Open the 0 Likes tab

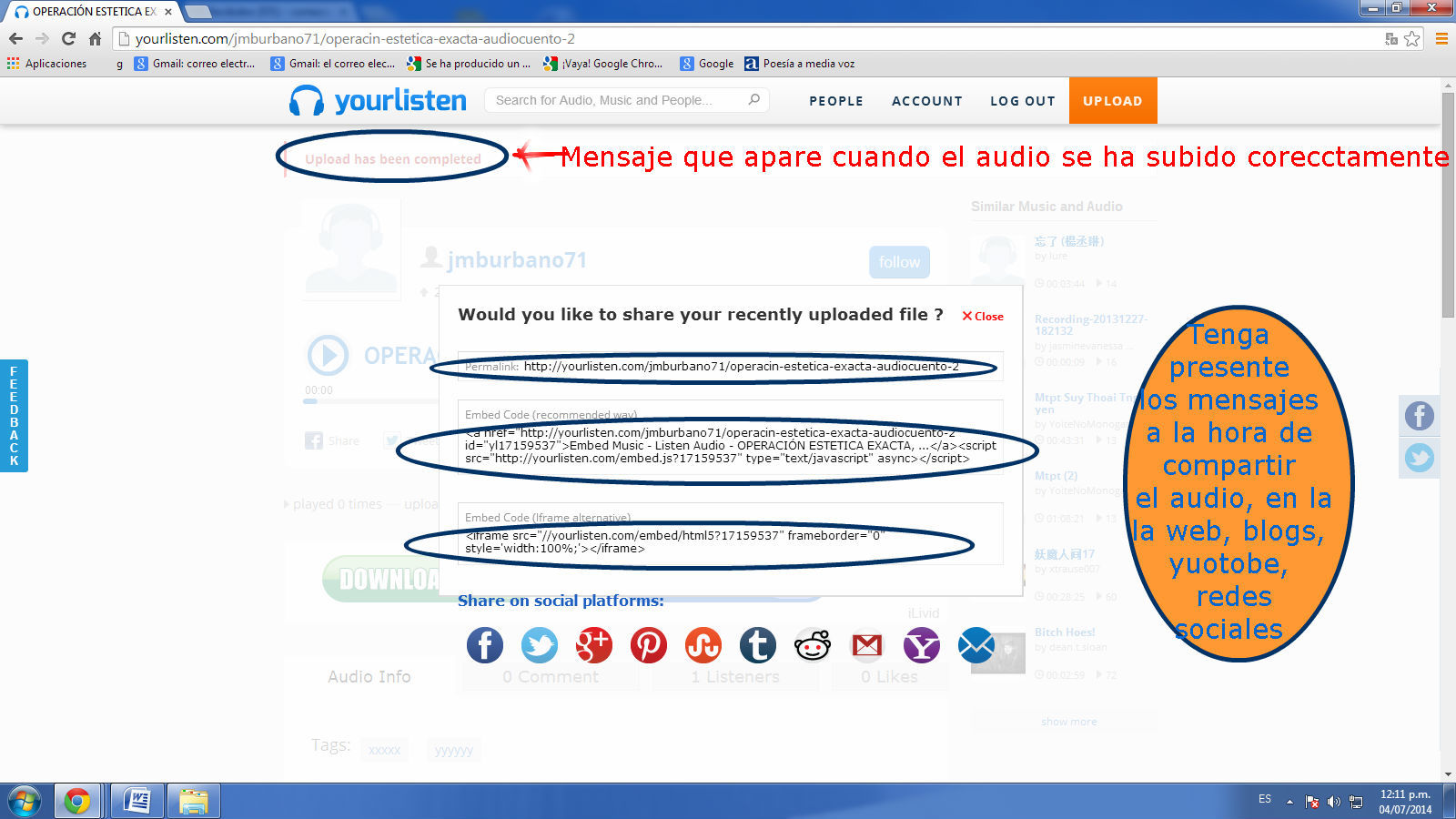pyautogui.click(x=889, y=676)
